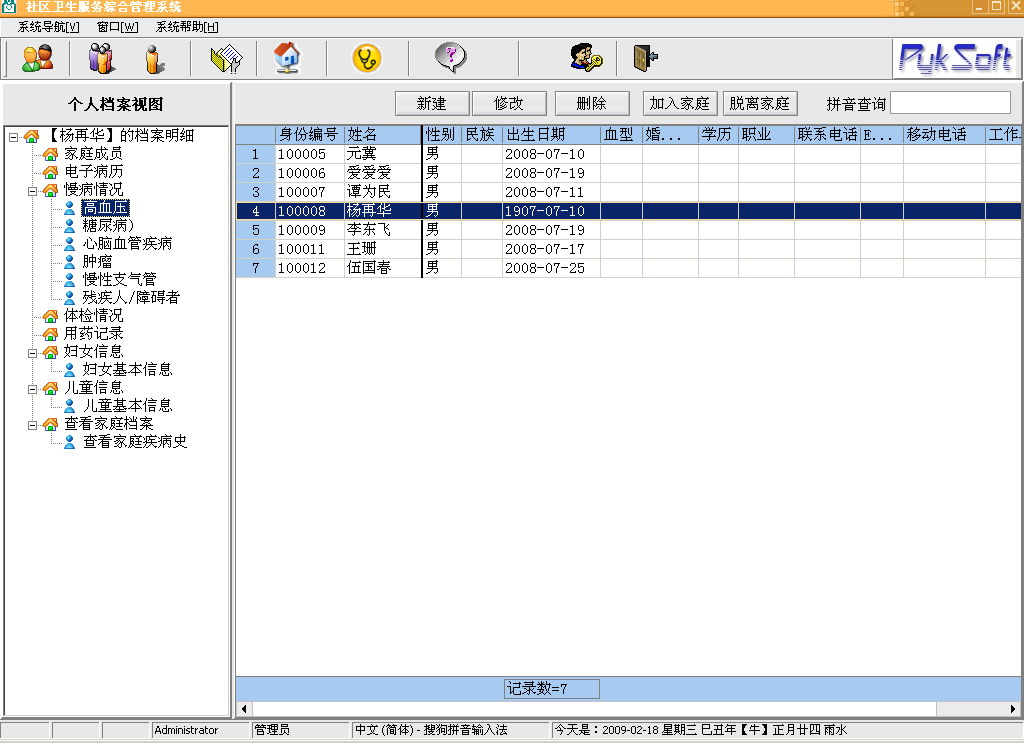
Task: Select 糖尿病 in the archive tree
Action: pos(108,226)
